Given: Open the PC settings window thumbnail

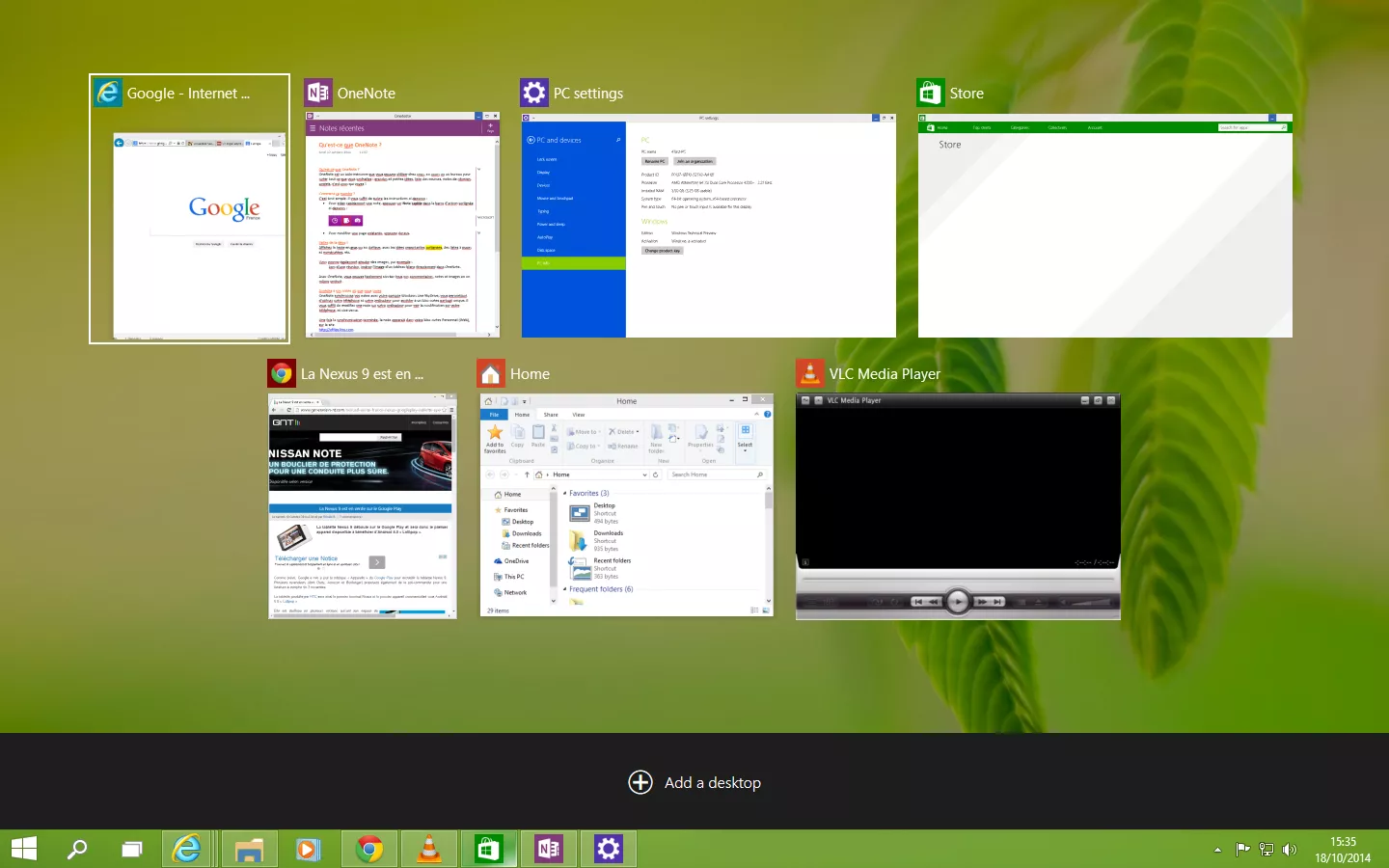Looking at the screenshot, I should [x=709, y=224].
